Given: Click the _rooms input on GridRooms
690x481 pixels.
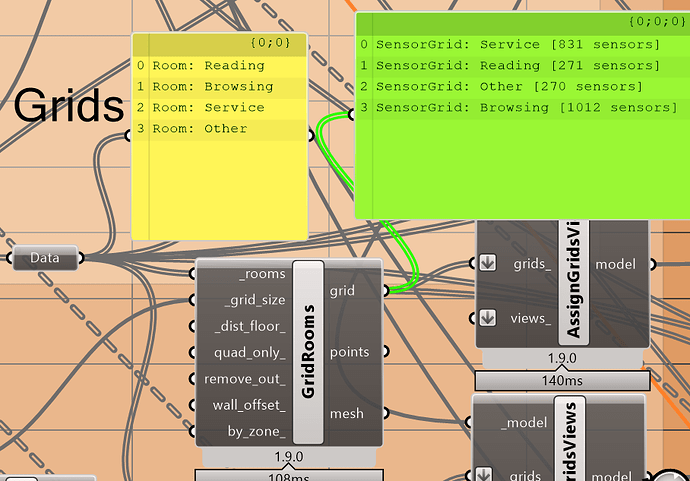Looking at the screenshot, I should pyautogui.click(x=261, y=274).
